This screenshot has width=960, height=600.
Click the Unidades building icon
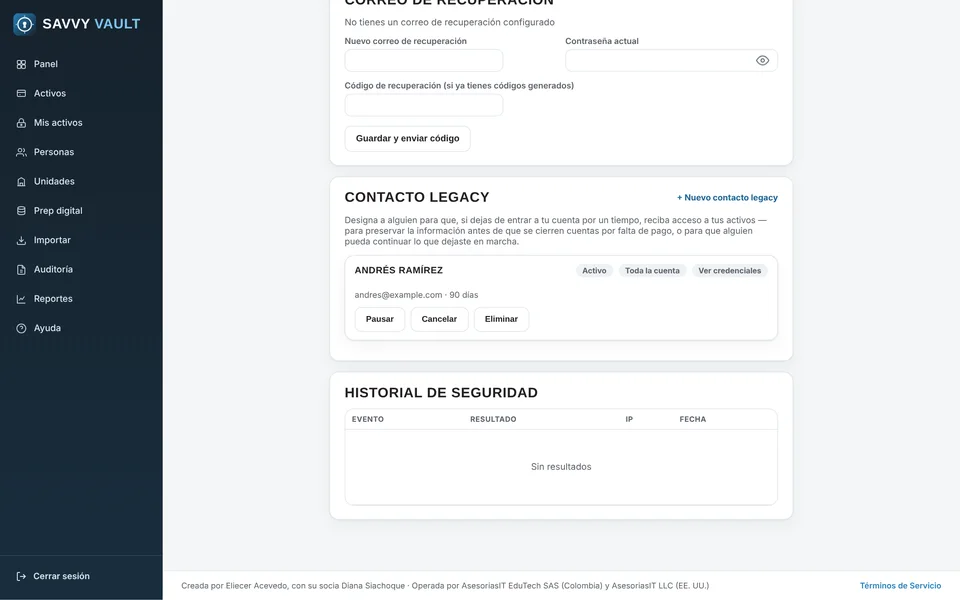pyautogui.click(x=21, y=182)
